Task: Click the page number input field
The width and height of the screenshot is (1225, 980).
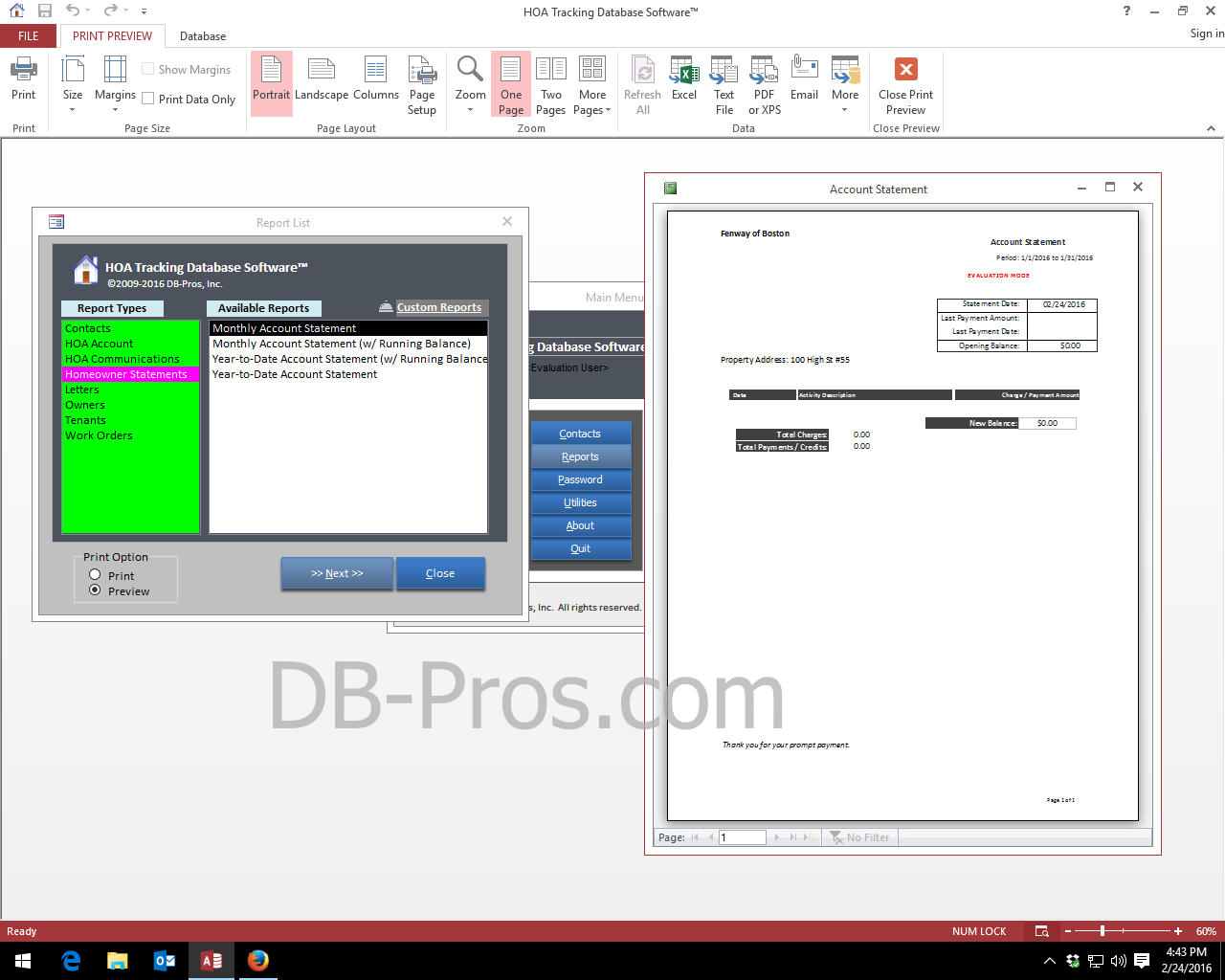Action: coord(743,837)
